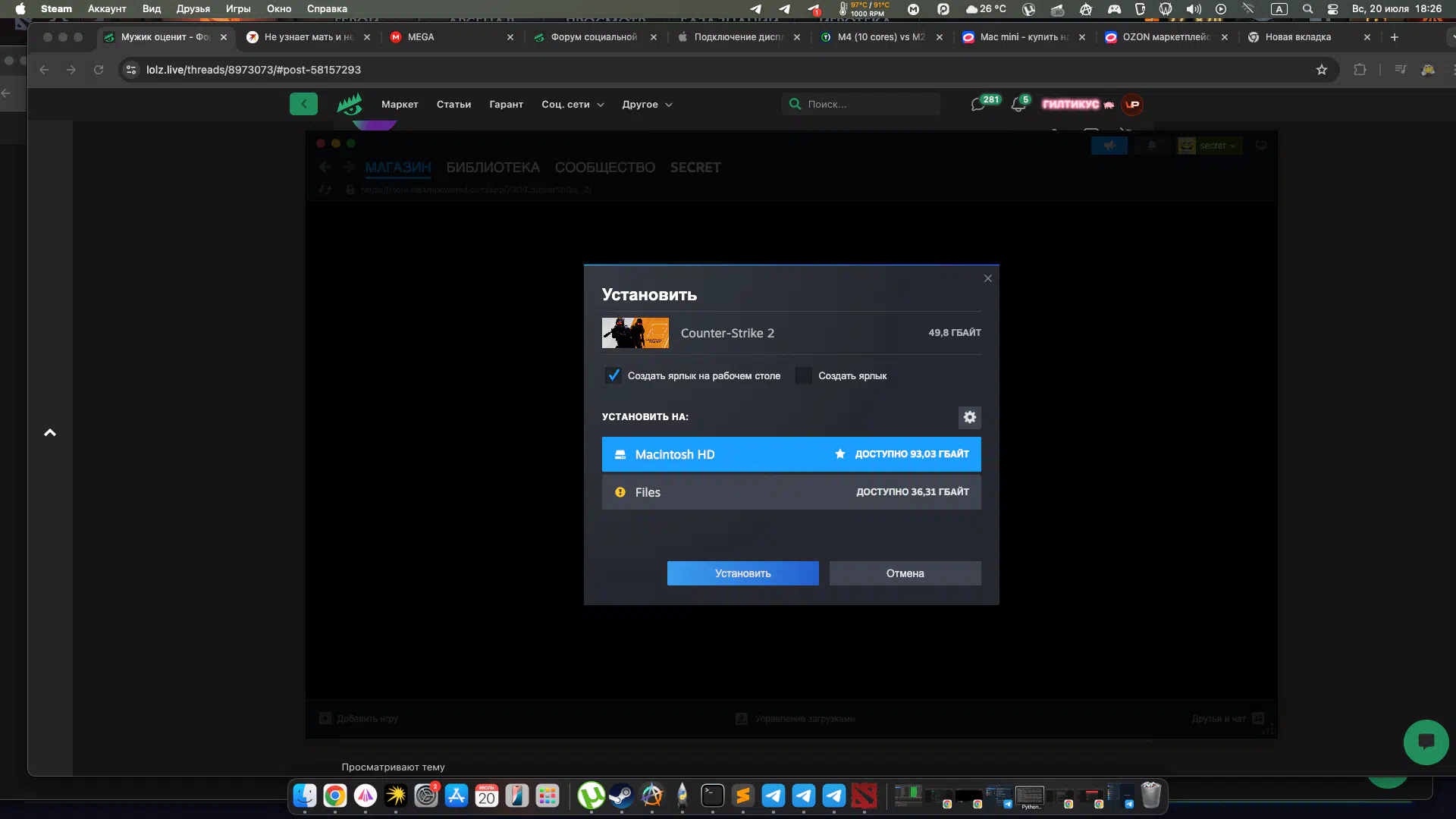Switch to 'M4 (10 cores) vs M2' tab
Viewport: 1456px width, 819px height.
click(880, 36)
